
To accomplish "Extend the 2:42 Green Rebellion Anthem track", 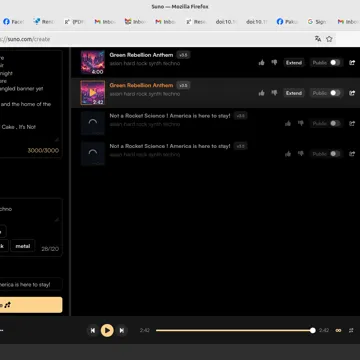I will click(294, 93).
